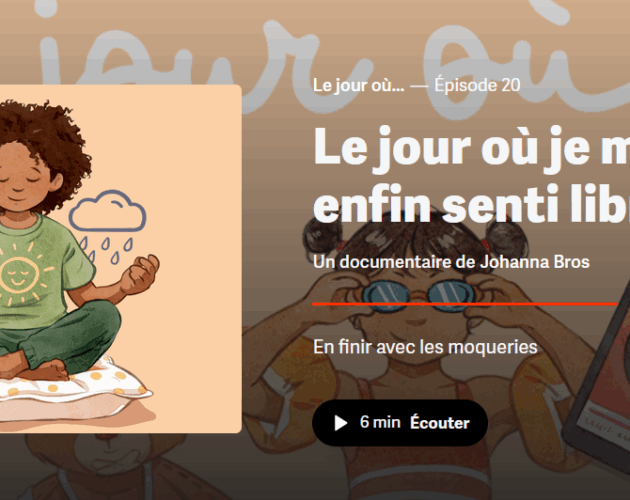Open the author name Johanna Bros
The height and width of the screenshot is (500, 630).
coord(535,262)
